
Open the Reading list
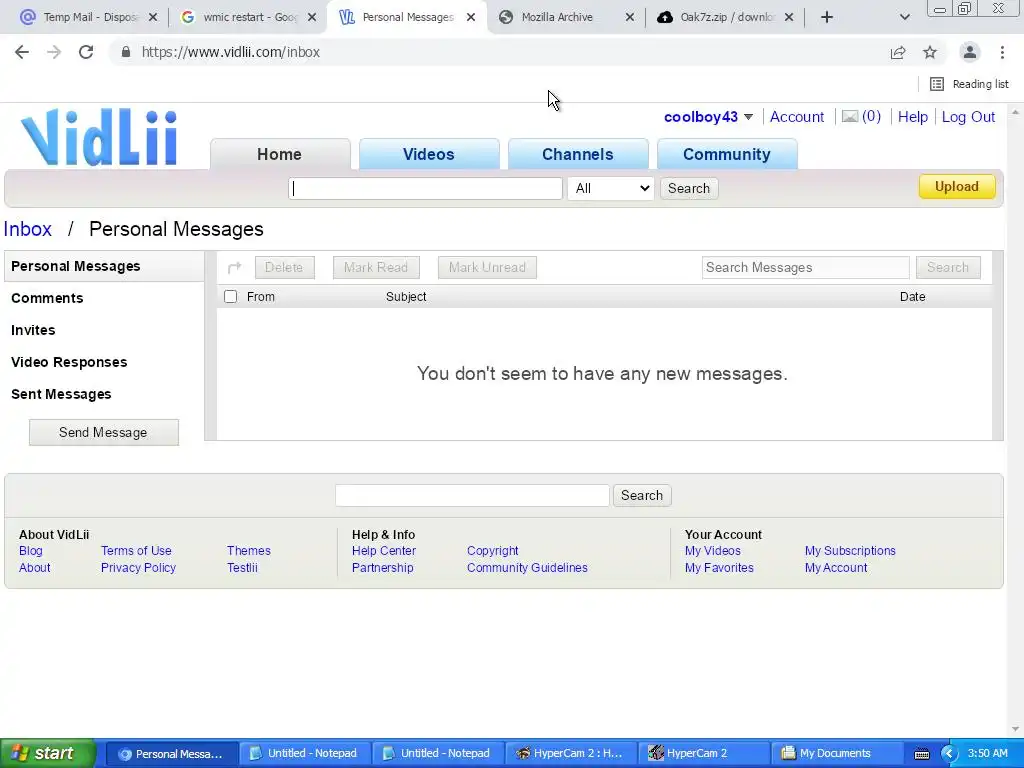click(969, 84)
